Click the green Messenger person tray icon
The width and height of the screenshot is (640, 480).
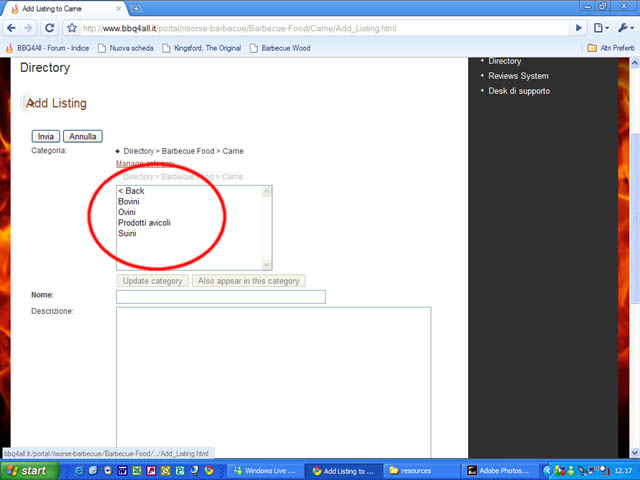[x=571, y=471]
